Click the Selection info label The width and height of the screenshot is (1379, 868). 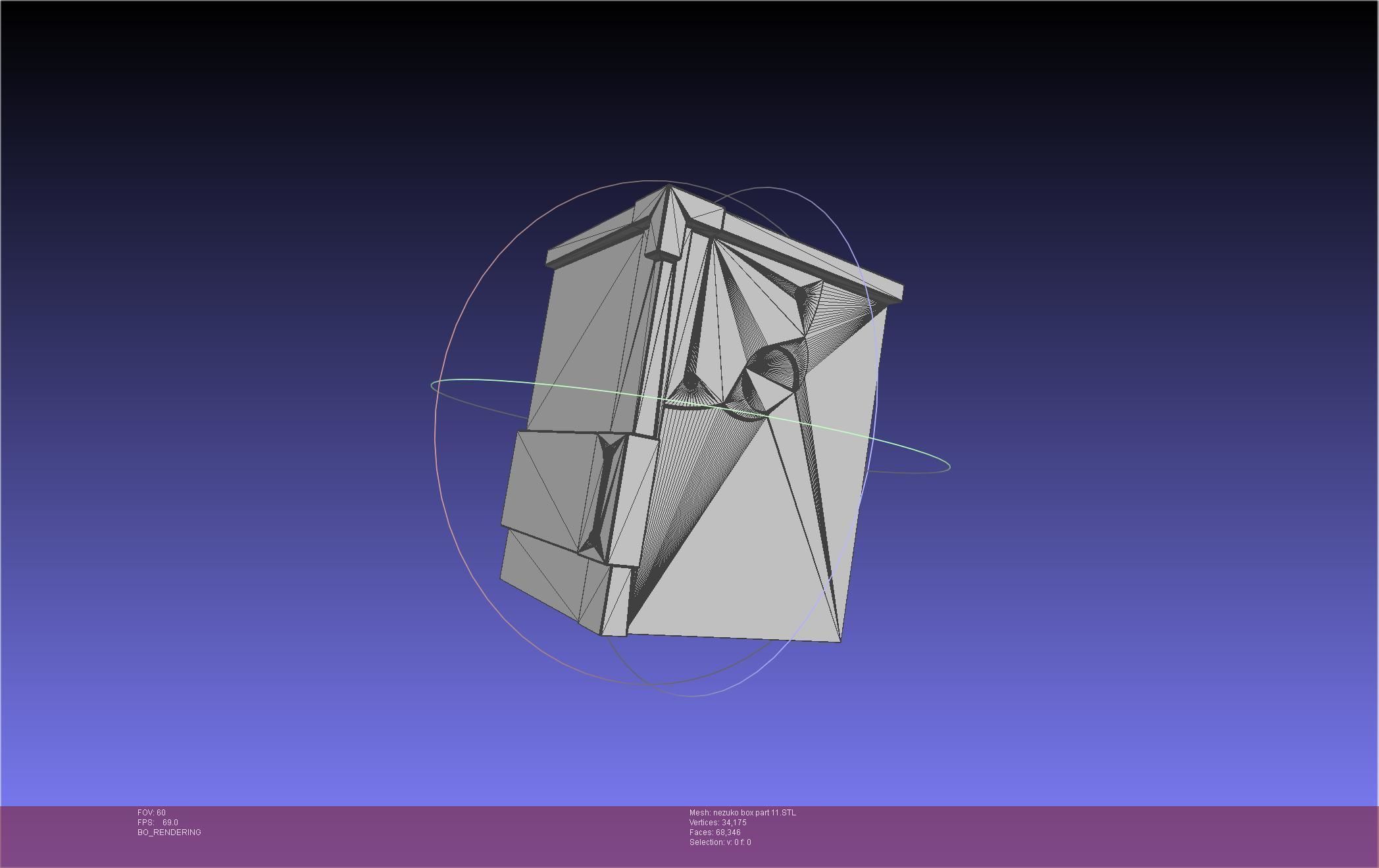(720, 842)
